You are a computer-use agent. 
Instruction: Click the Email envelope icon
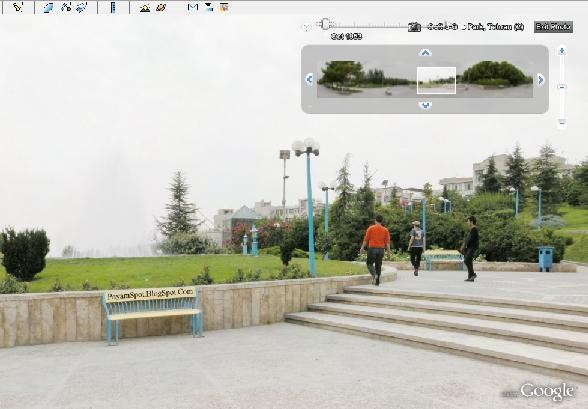click(x=193, y=7)
